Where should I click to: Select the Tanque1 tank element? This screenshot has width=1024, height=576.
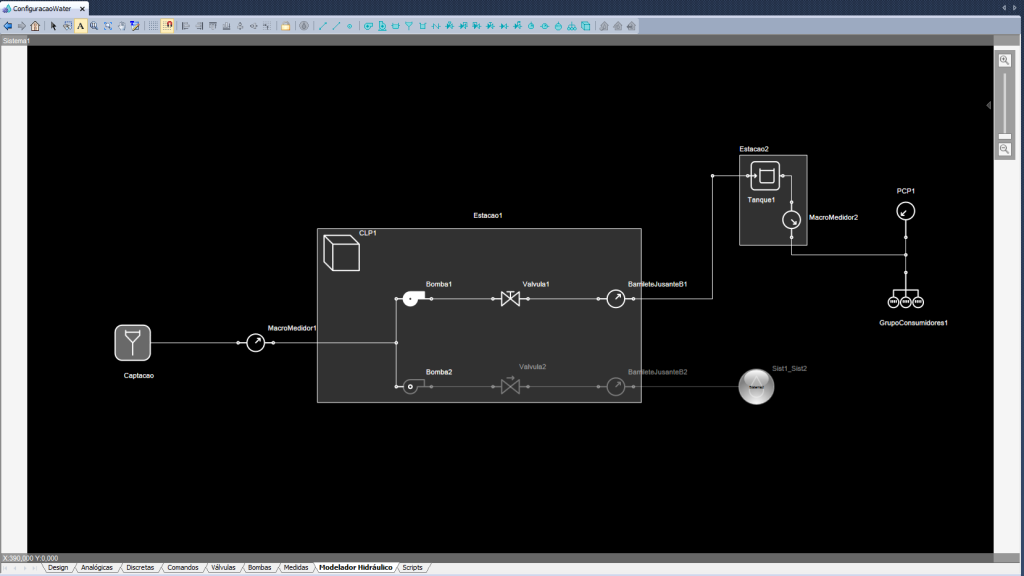[766, 177]
